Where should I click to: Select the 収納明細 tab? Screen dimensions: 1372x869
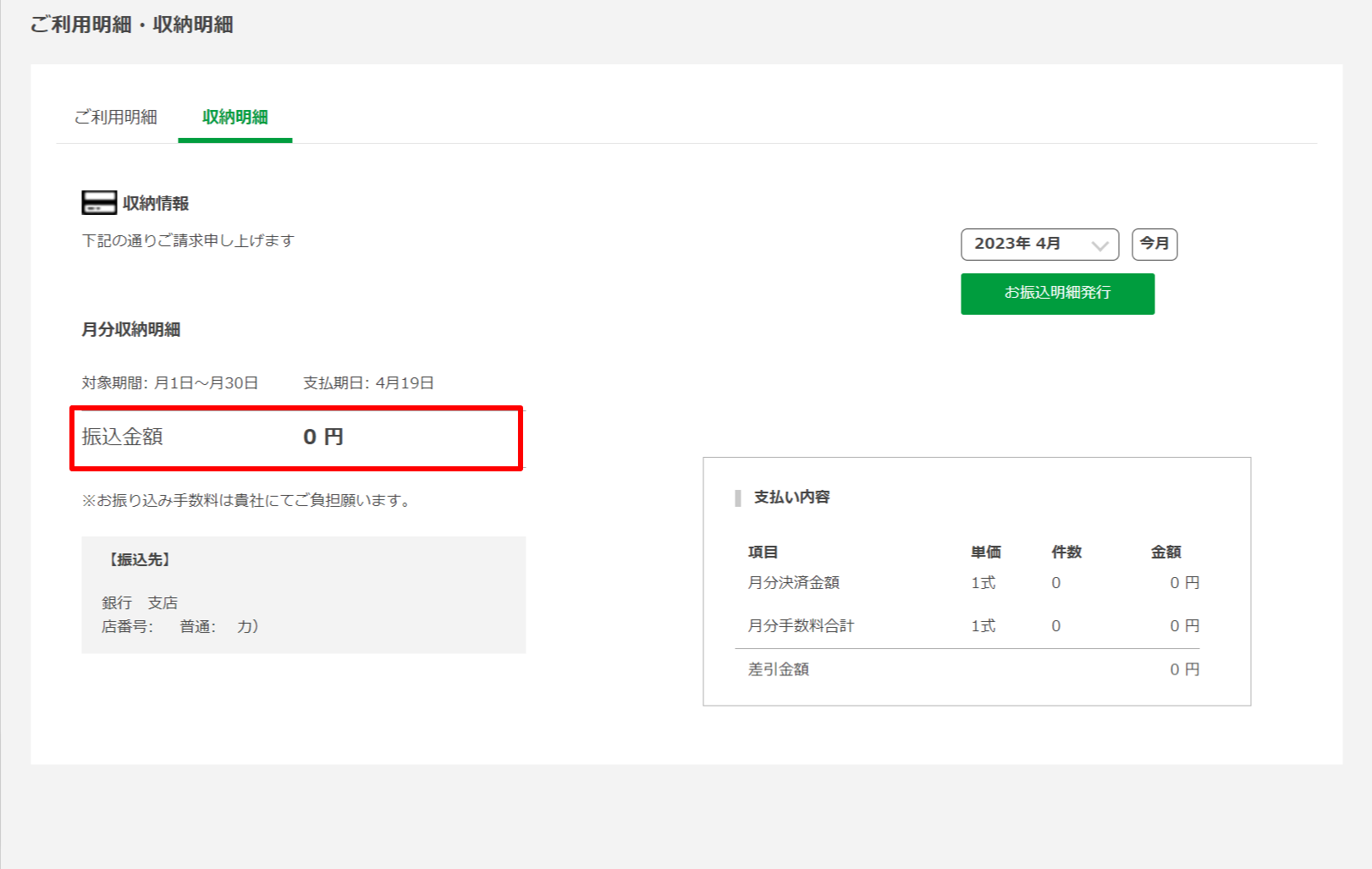(235, 117)
